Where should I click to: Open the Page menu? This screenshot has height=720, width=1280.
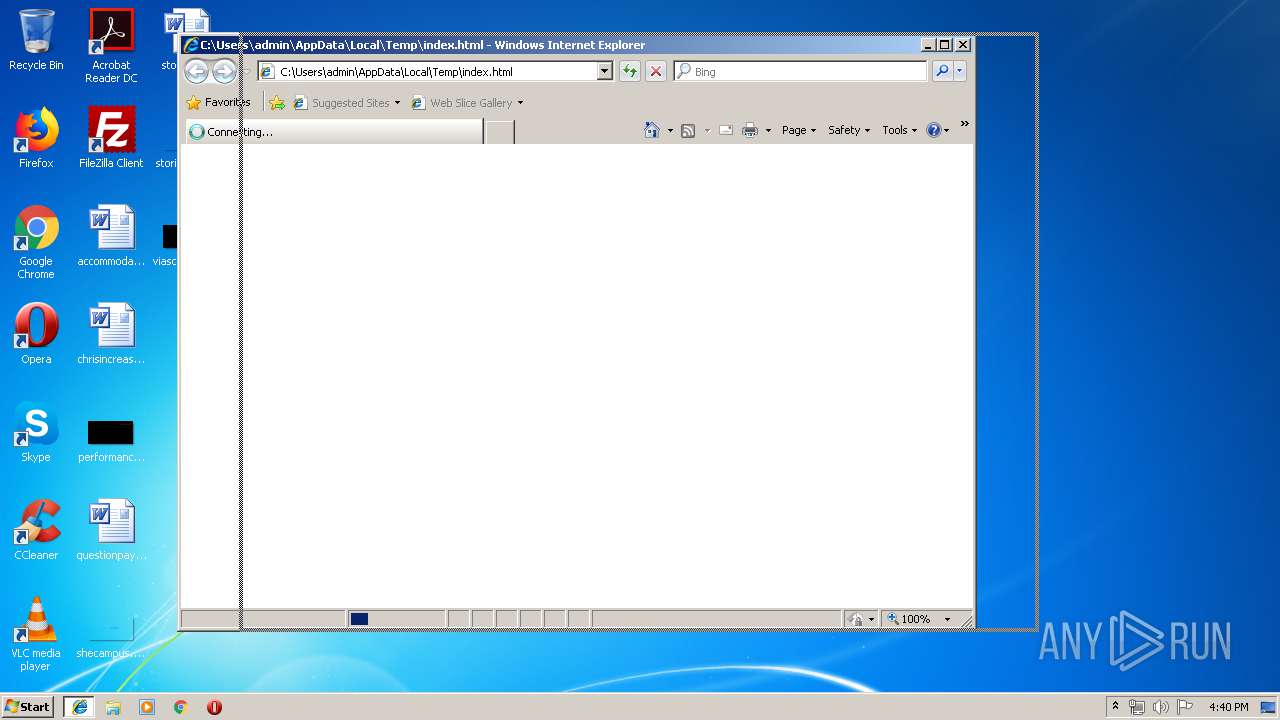pyautogui.click(x=799, y=130)
